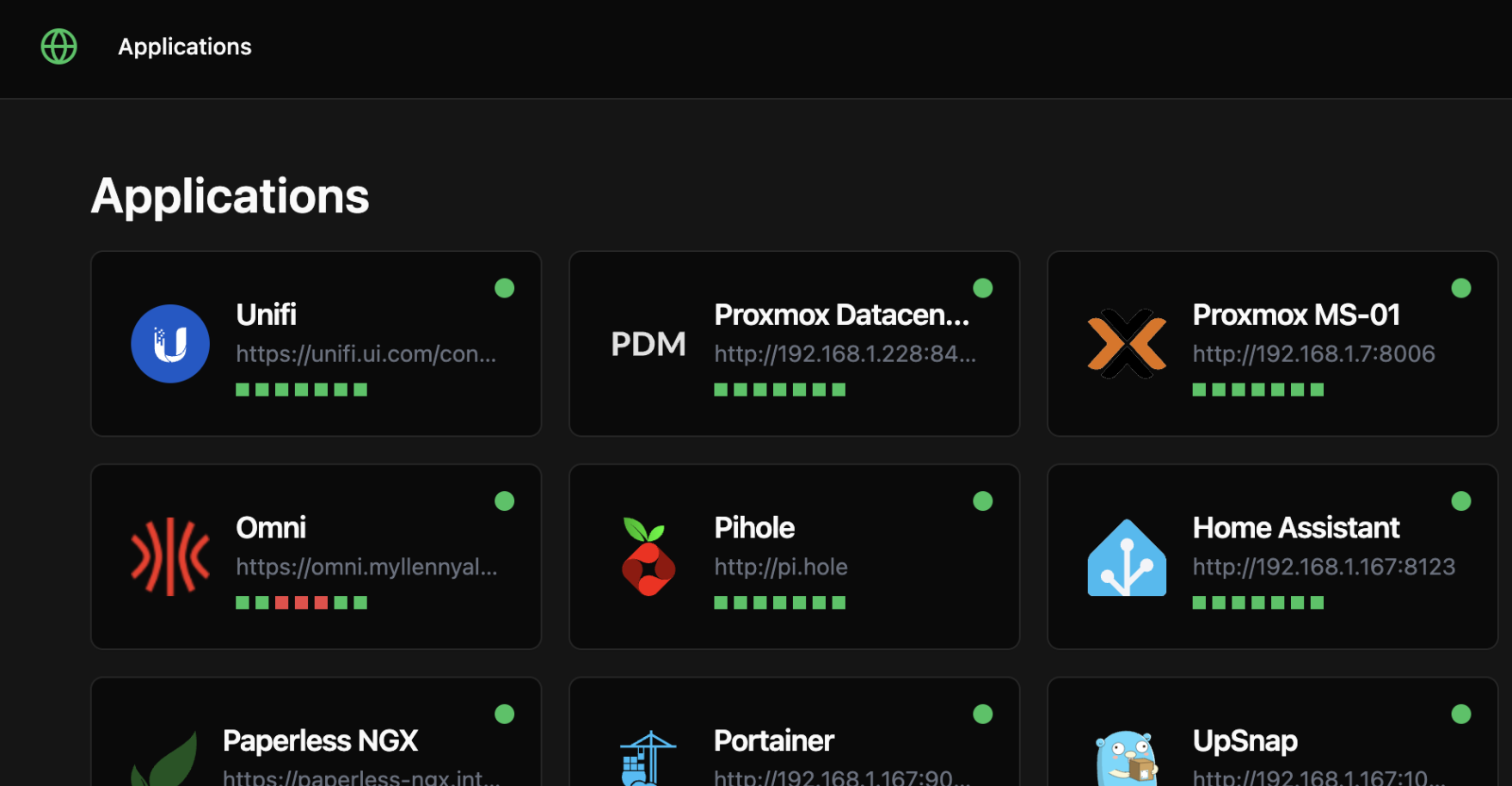The height and width of the screenshot is (786, 1512).
Task: Click Proxmox Datacenter's green status indicator
Action: tap(983, 288)
